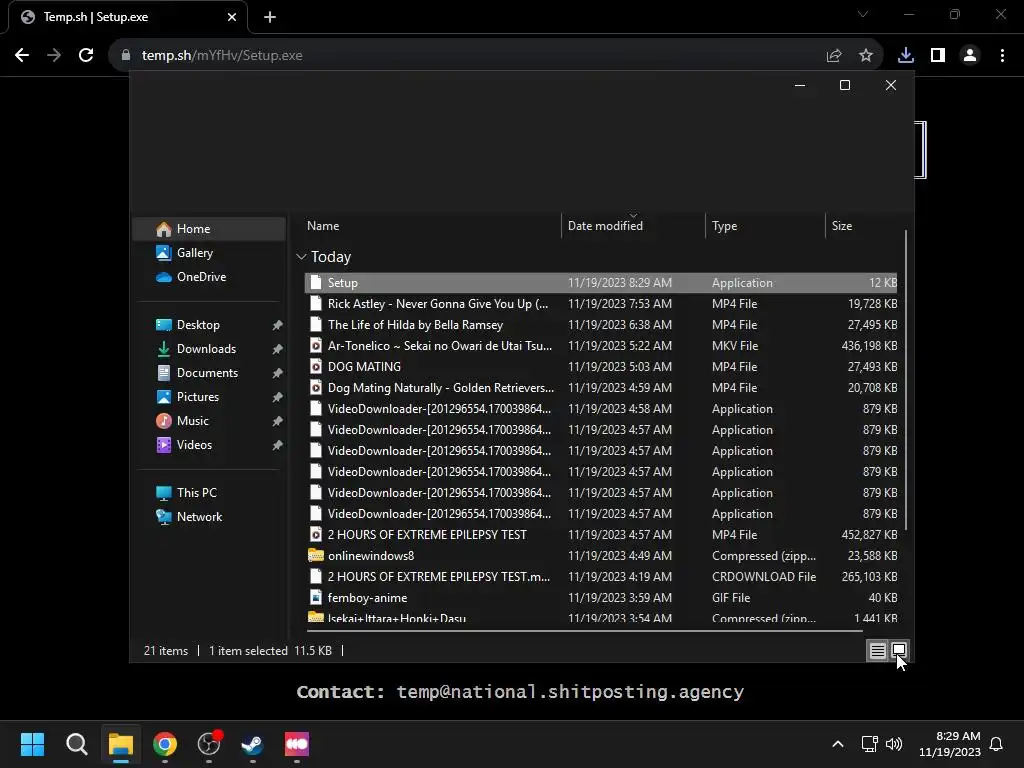1024x768 pixels.
Task: Unpin Desktop using its pin icon
Action: click(277, 325)
